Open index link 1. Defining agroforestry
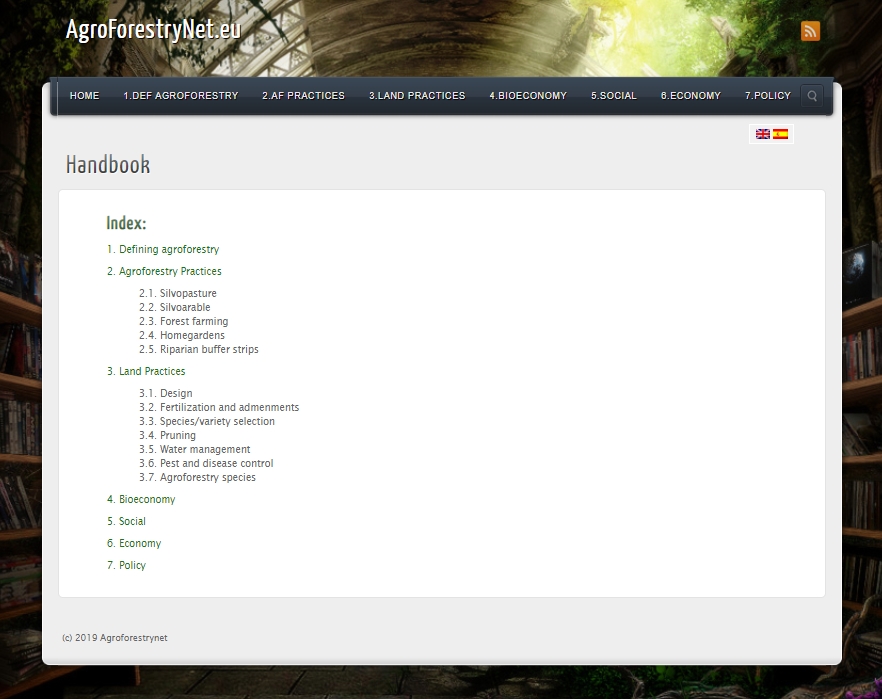Viewport: 882px width, 699px height. 163,249
